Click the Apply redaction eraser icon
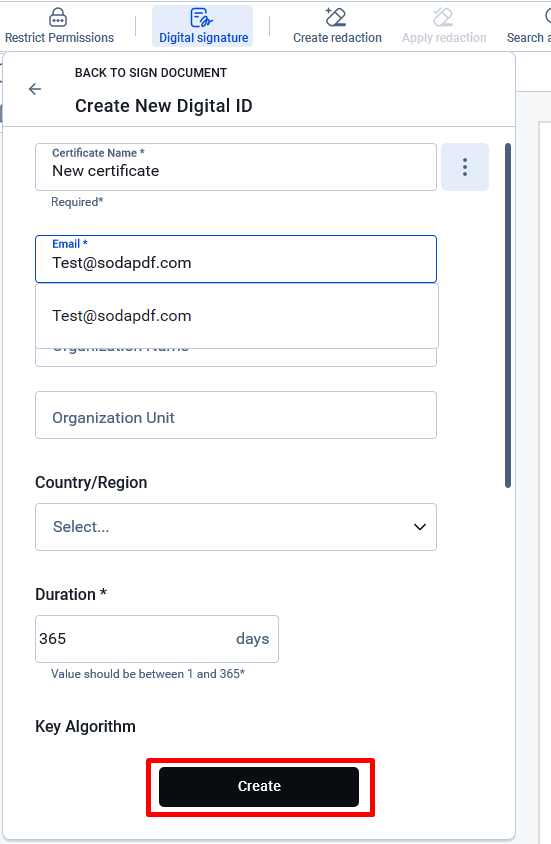 point(443,17)
